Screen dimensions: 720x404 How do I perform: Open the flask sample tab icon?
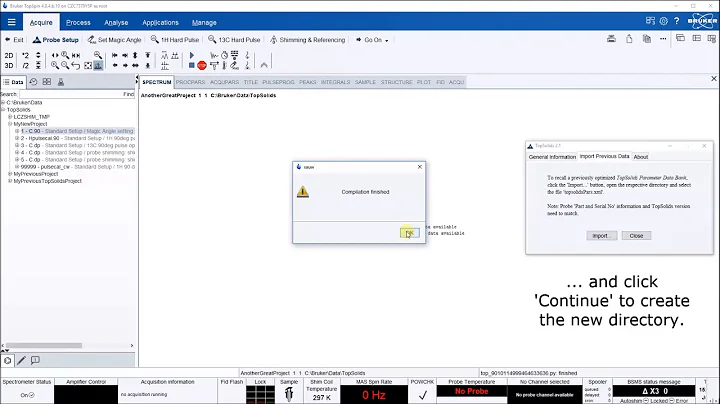61,82
